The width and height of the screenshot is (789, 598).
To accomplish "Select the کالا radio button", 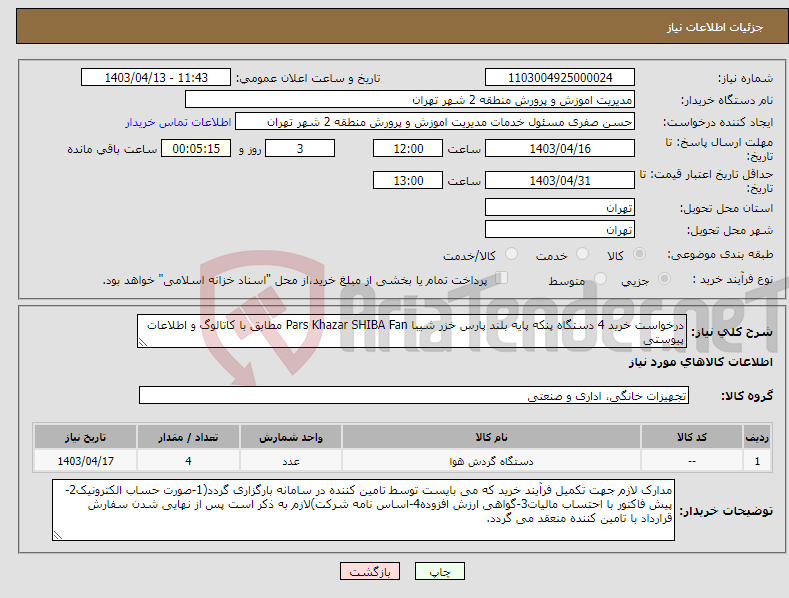I will [639, 254].
